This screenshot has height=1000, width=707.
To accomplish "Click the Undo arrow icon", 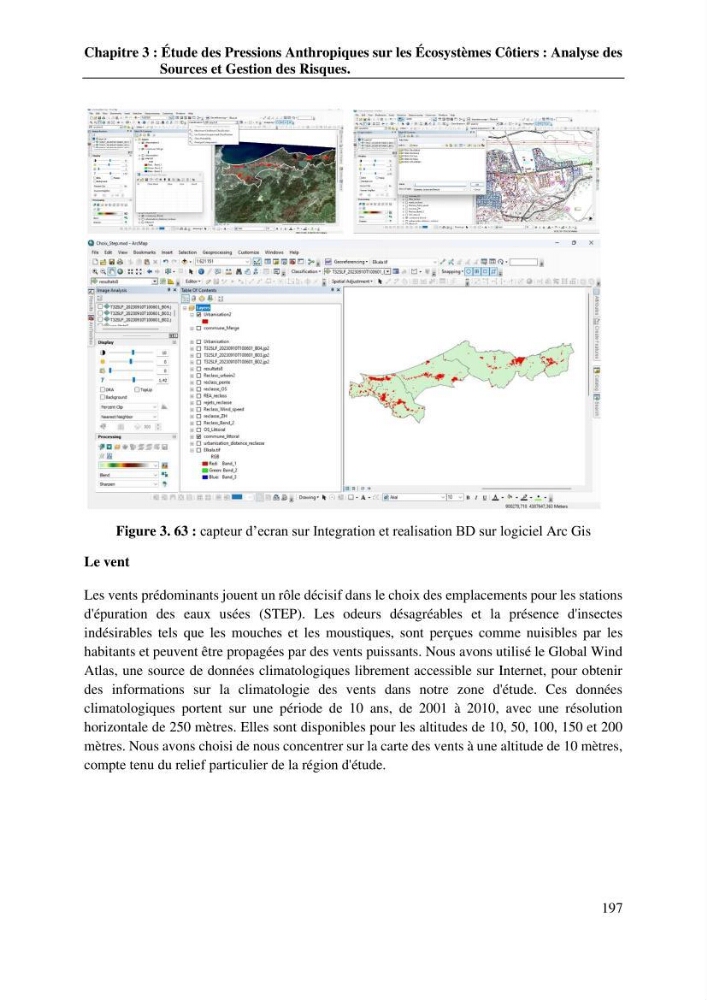I will pos(166,261).
